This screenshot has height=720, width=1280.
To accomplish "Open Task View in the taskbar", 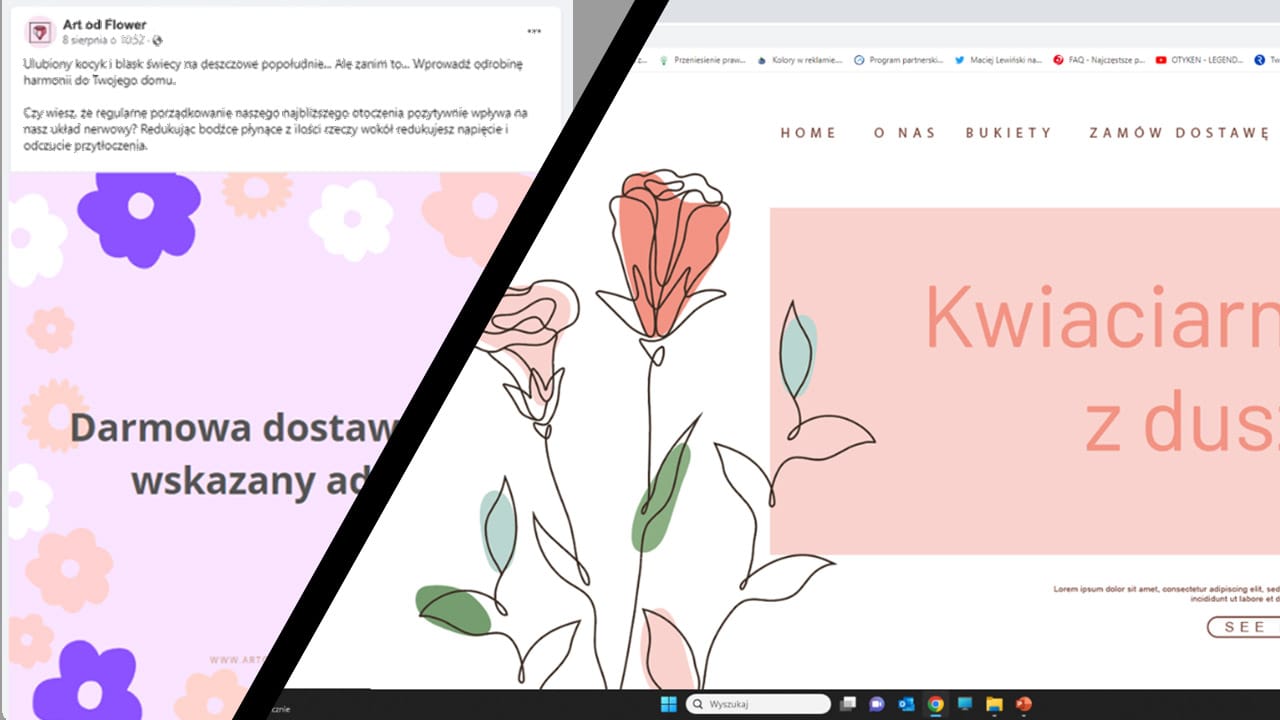I will click(x=848, y=704).
